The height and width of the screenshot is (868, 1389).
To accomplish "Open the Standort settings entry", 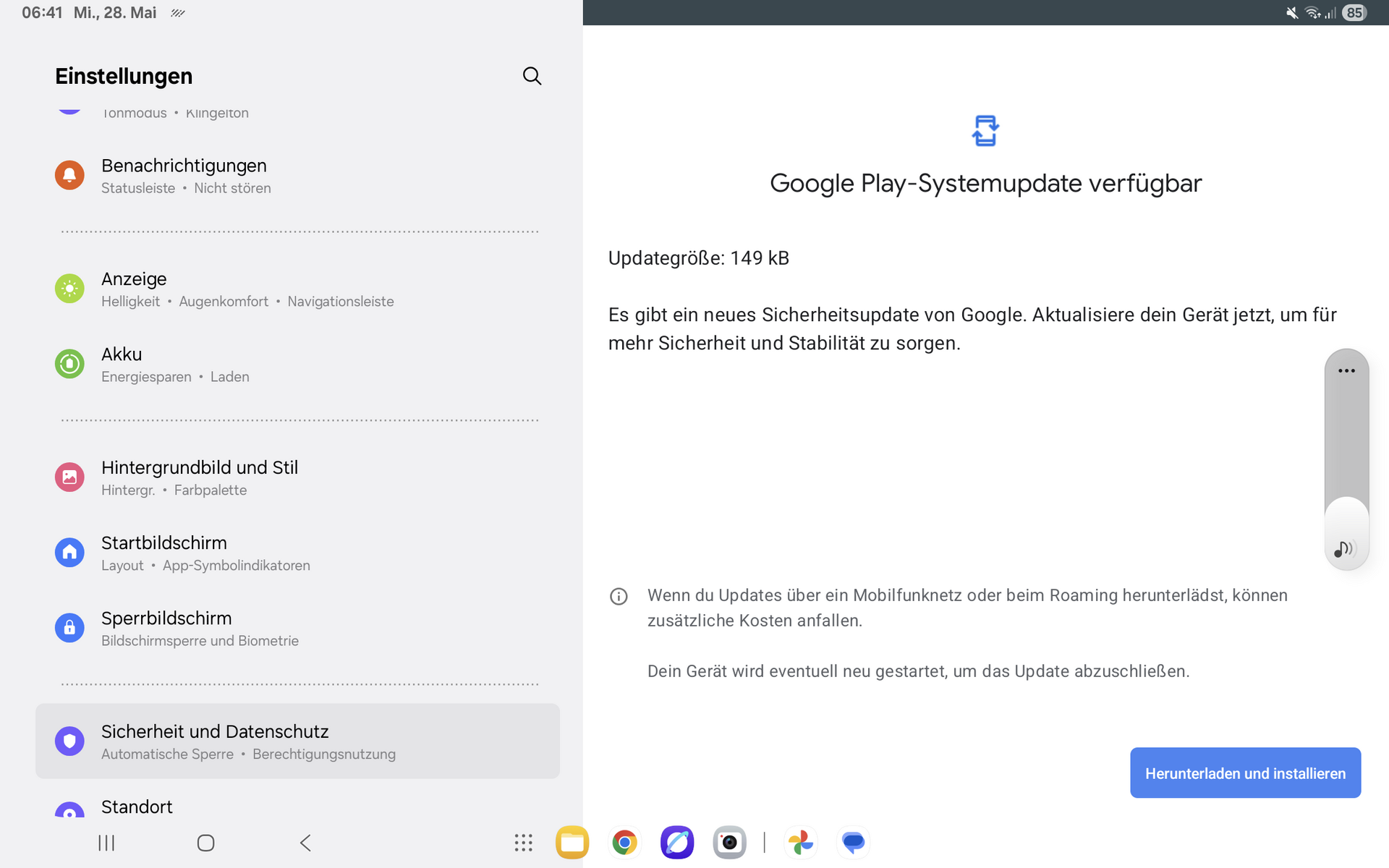I will [137, 807].
